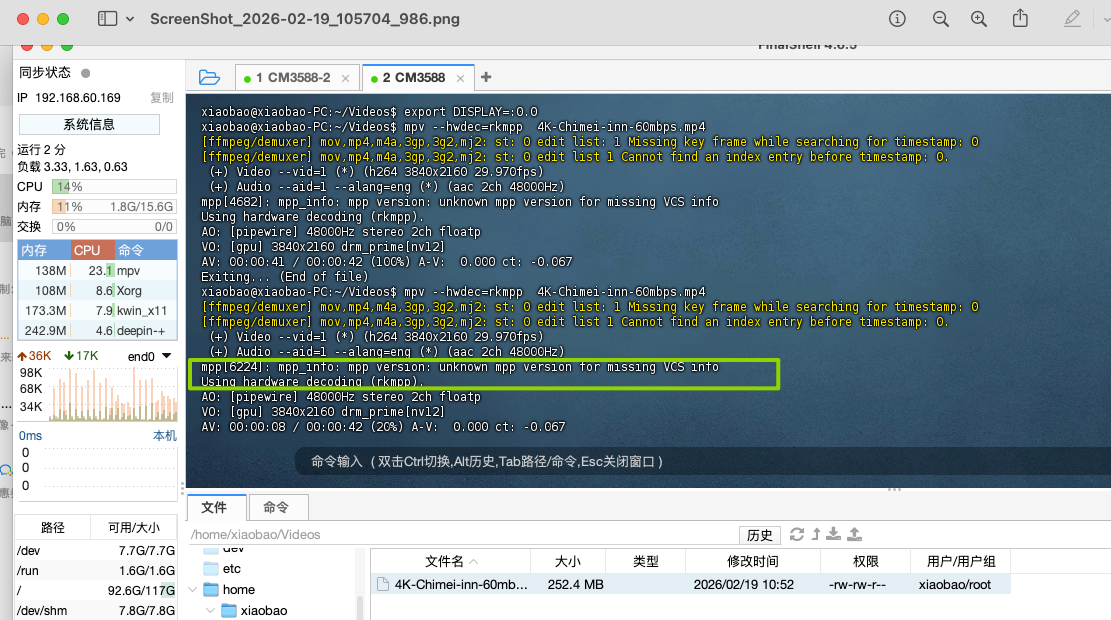Select the markup pencil icon in Preview toolbar
Screen dimensions: 1111x620
click(1069, 19)
